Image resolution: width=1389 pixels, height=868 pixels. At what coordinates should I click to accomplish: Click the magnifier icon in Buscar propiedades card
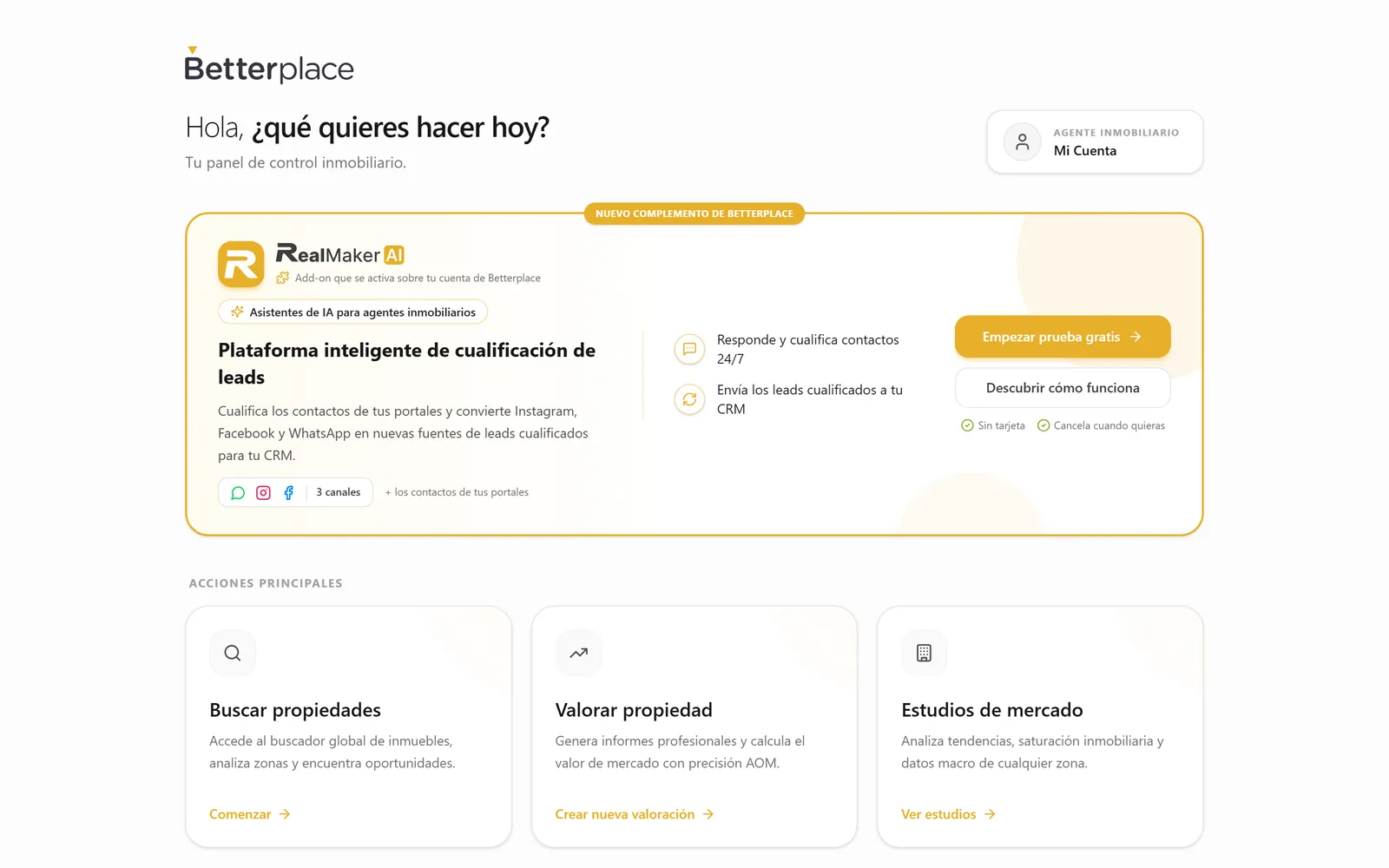coord(233,653)
